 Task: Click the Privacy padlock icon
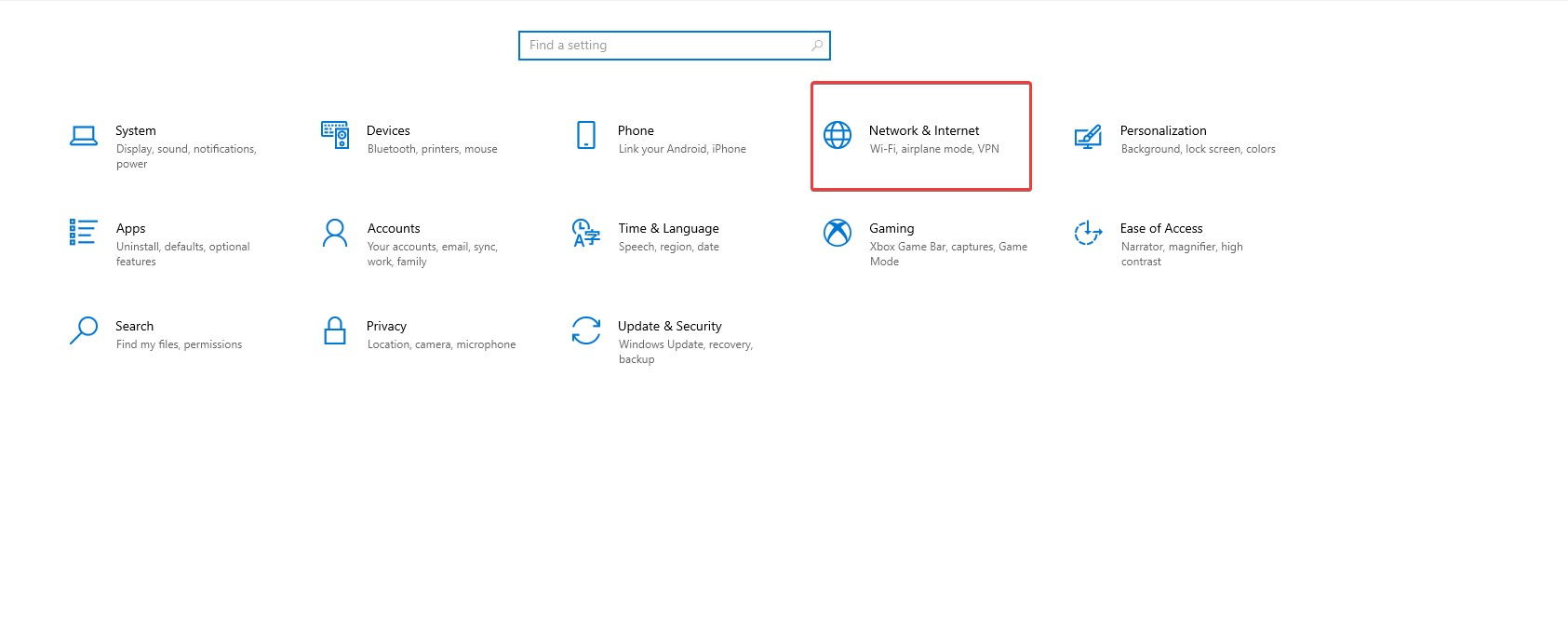click(335, 330)
